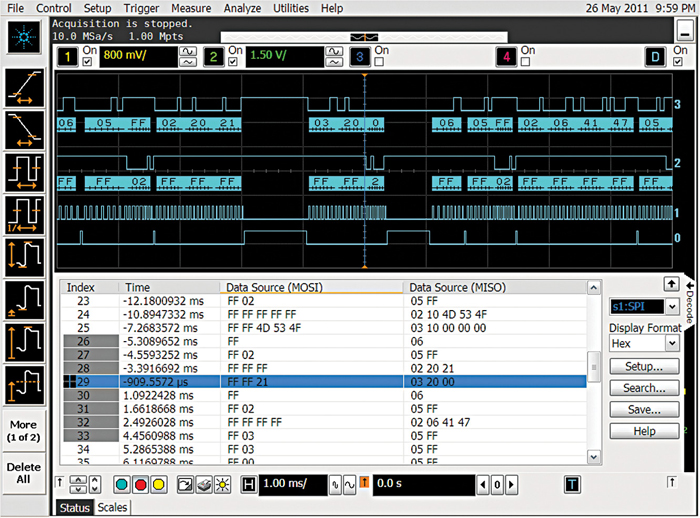Click the Setup... button
This screenshot has height=518, width=700.
coord(644,367)
